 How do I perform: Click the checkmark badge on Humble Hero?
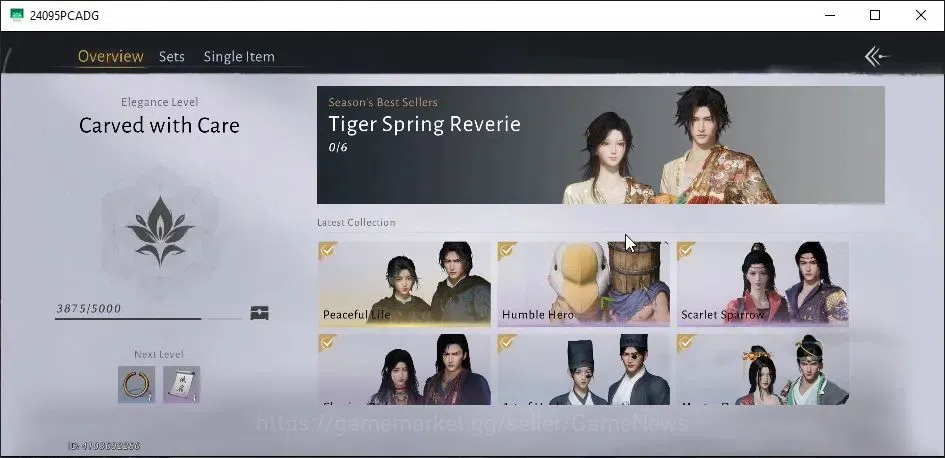(x=506, y=250)
